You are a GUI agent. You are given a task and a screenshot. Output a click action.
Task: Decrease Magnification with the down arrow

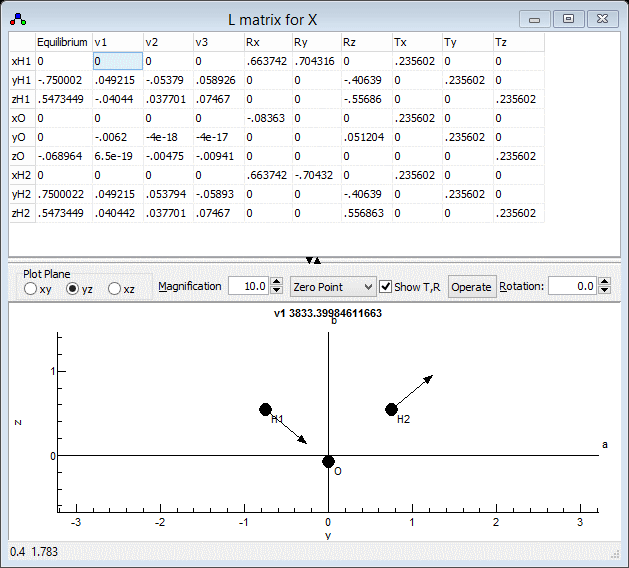pyautogui.click(x=276, y=291)
